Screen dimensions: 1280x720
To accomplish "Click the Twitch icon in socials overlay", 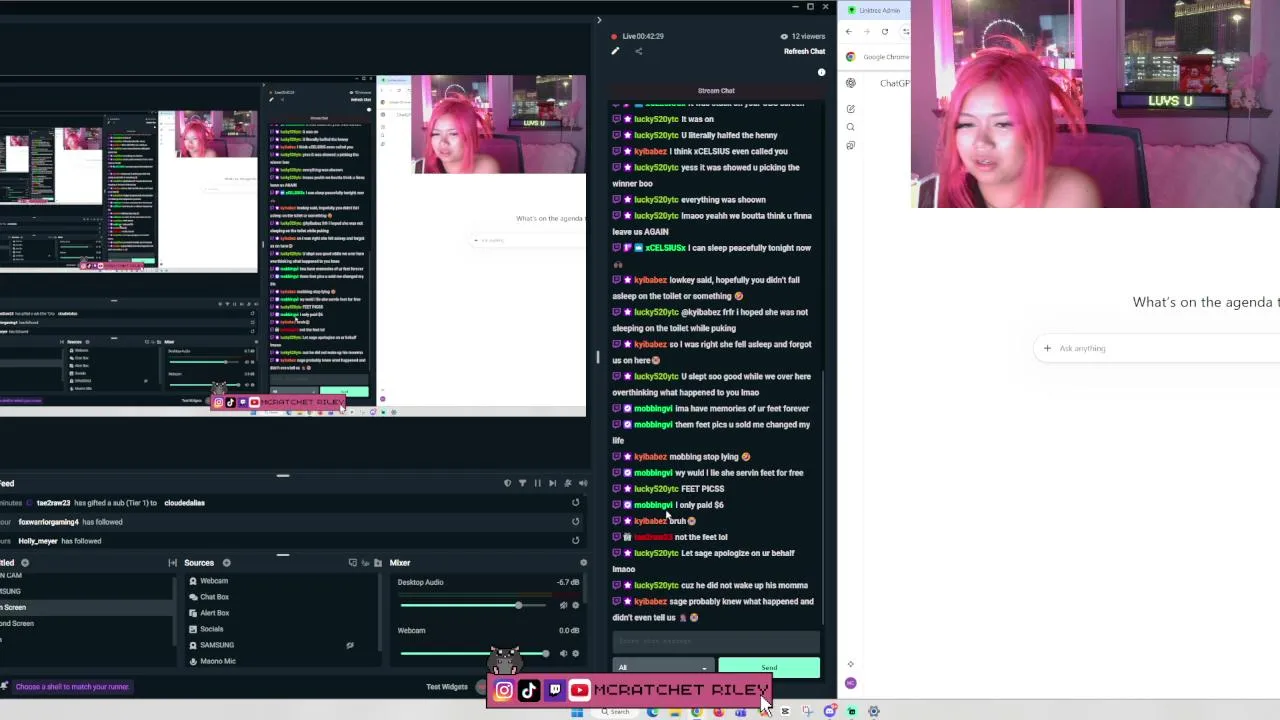I will [x=555, y=690].
